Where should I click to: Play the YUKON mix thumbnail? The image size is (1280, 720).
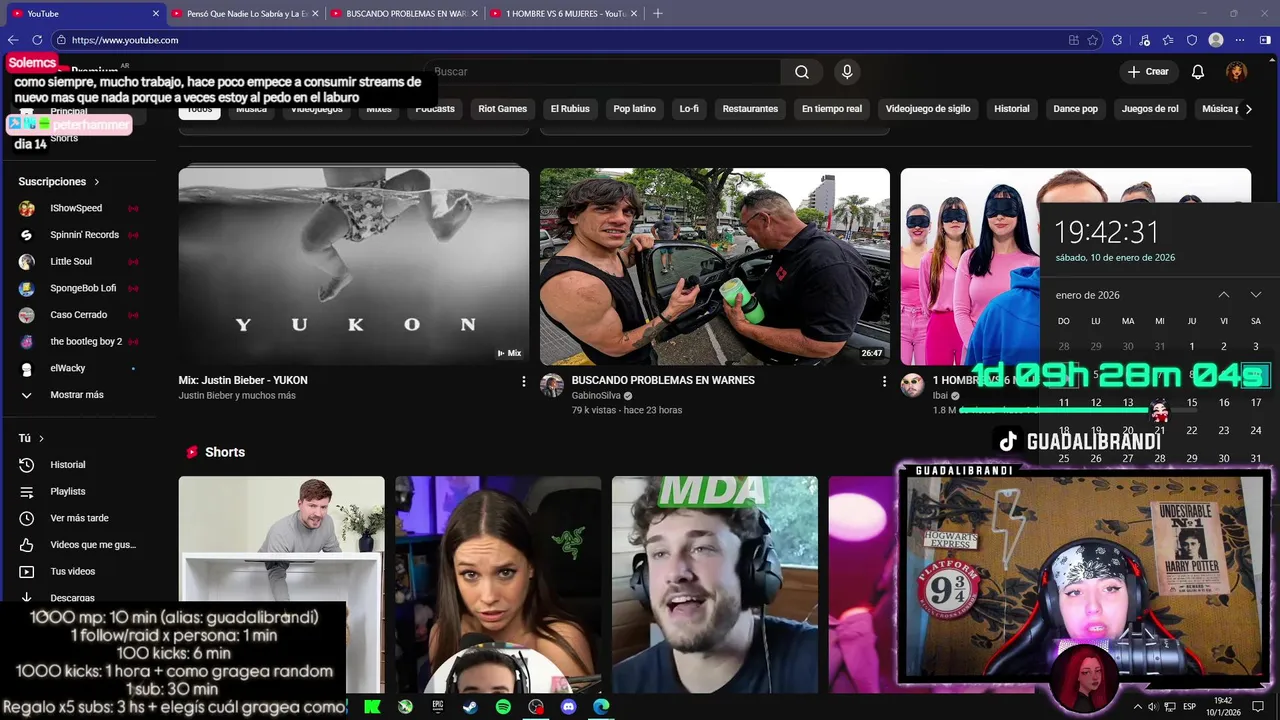[354, 266]
